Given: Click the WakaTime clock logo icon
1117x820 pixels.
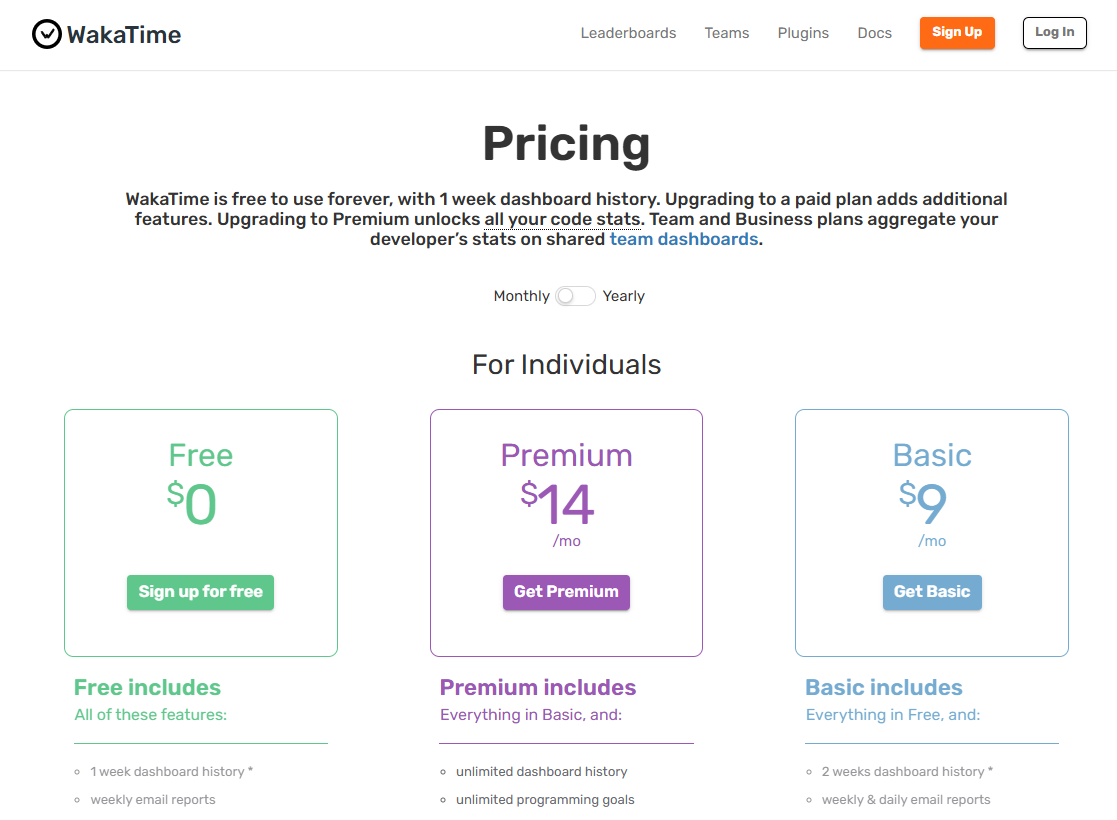Looking at the screenshot, I should click(47, 33).
